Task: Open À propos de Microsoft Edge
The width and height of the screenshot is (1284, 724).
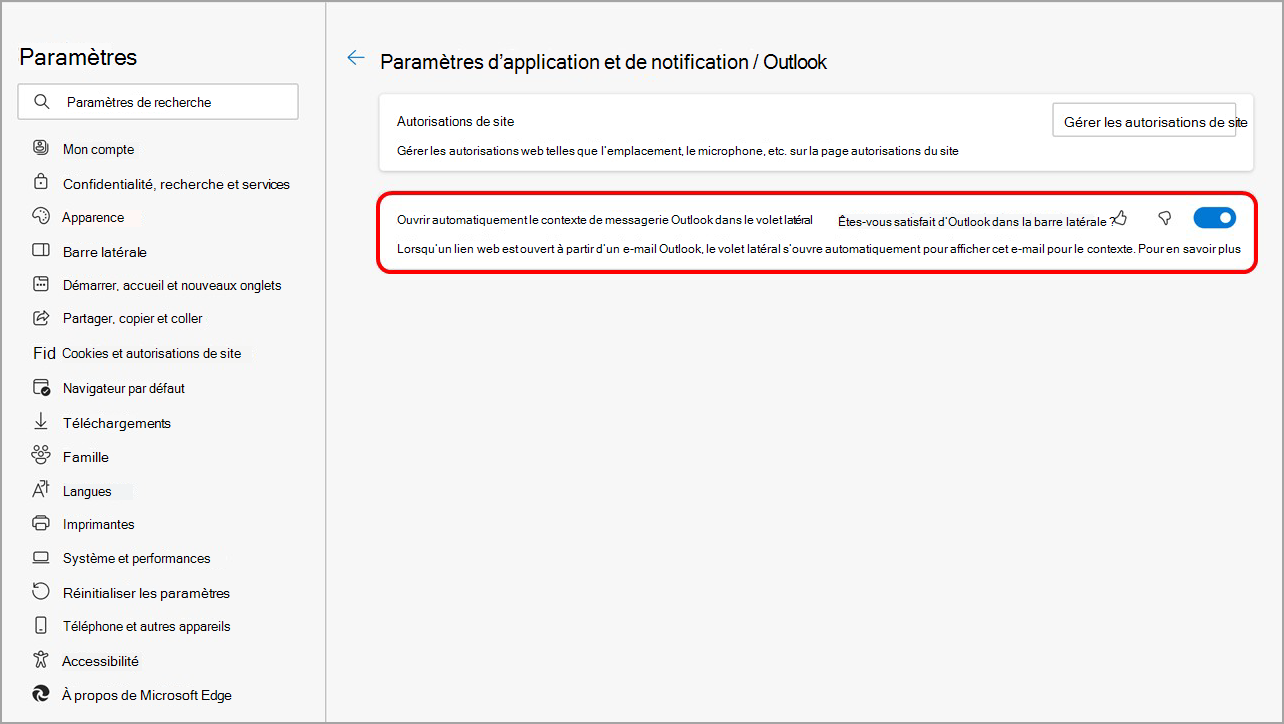Action: (x=147, y=695)
